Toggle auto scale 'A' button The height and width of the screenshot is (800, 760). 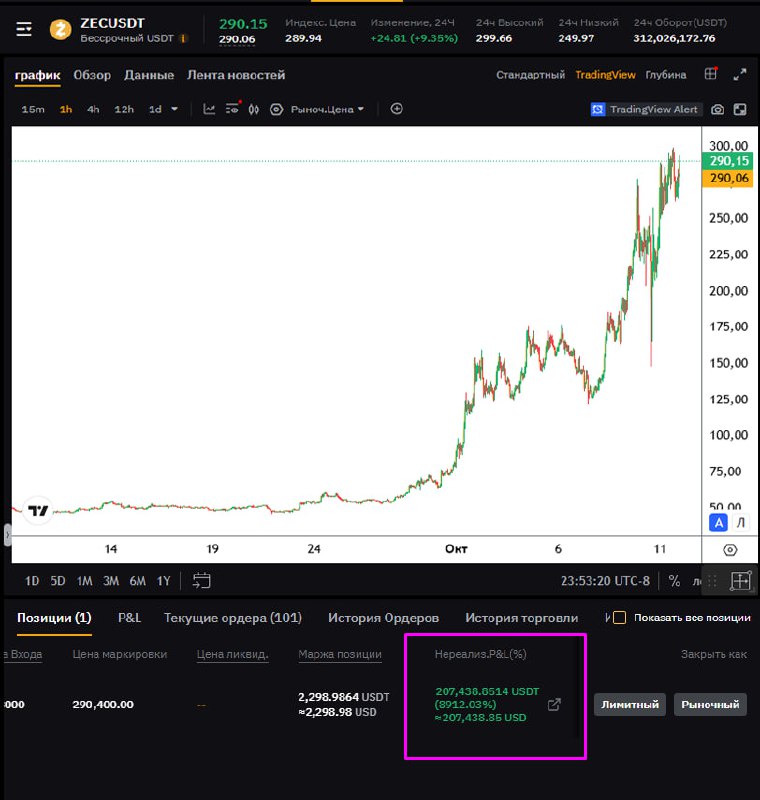[718, 522]
